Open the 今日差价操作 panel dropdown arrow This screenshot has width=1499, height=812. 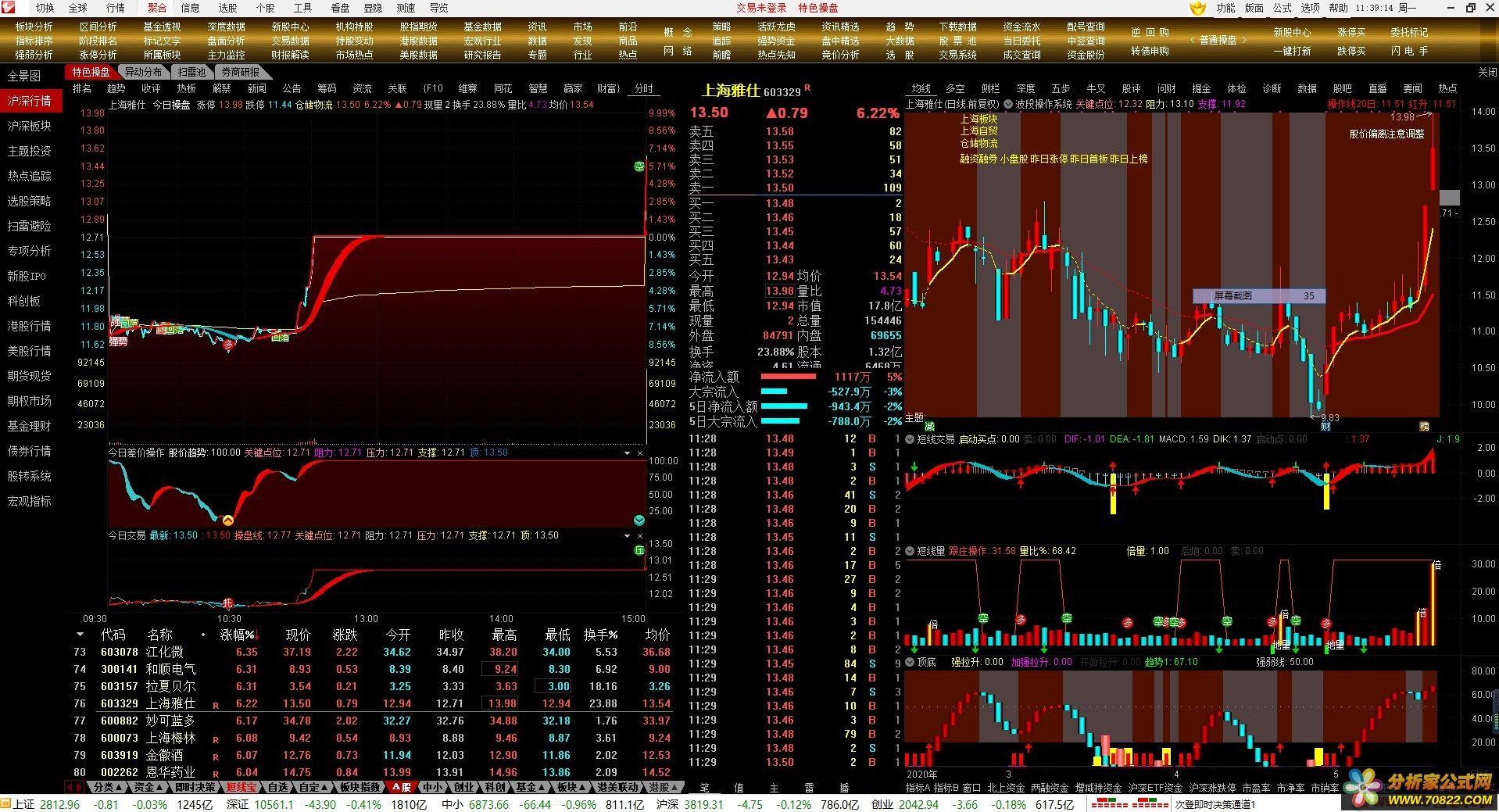[627, 453]
